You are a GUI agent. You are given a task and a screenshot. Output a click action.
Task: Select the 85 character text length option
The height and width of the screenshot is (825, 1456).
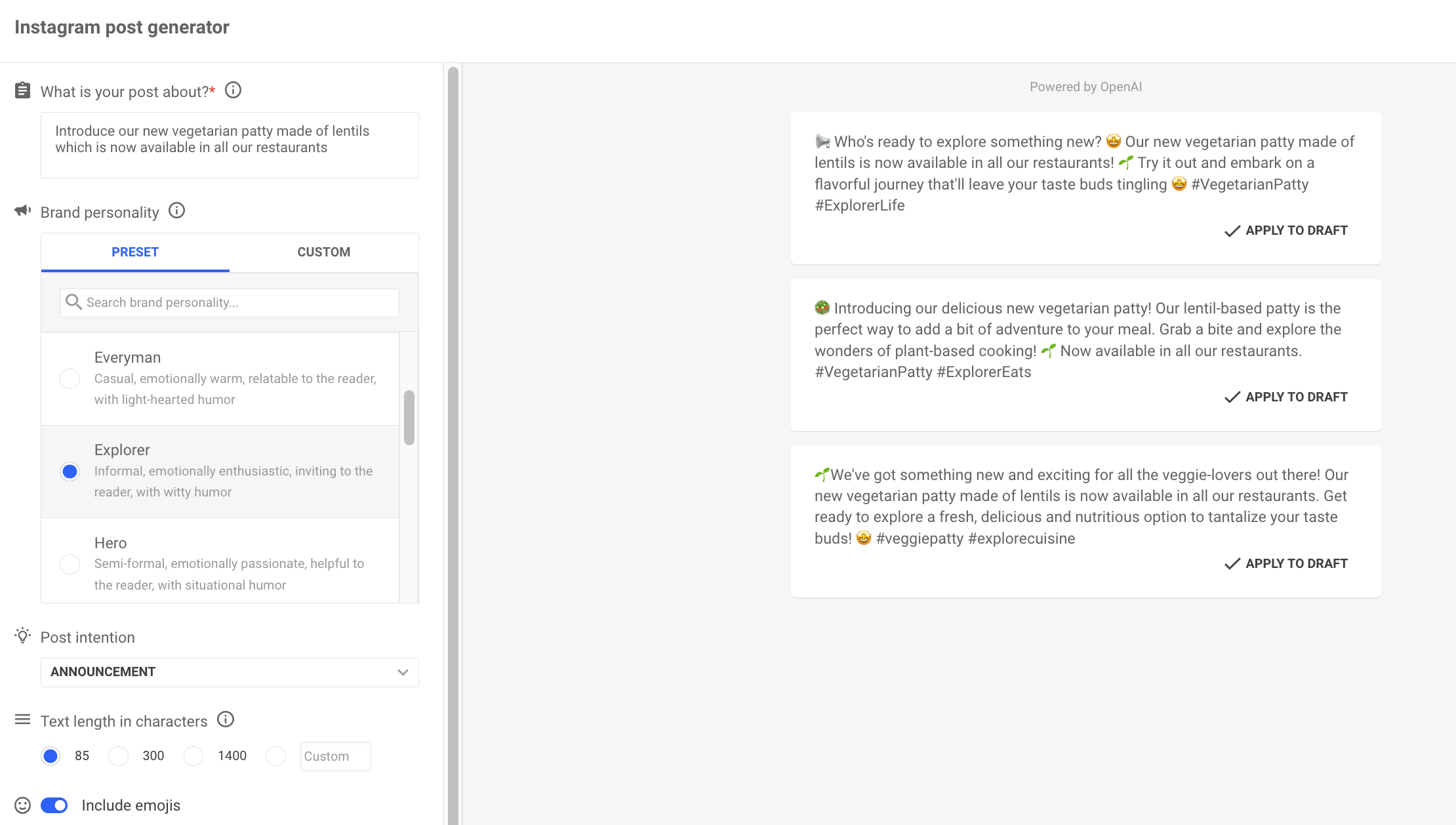pos(50,756)
